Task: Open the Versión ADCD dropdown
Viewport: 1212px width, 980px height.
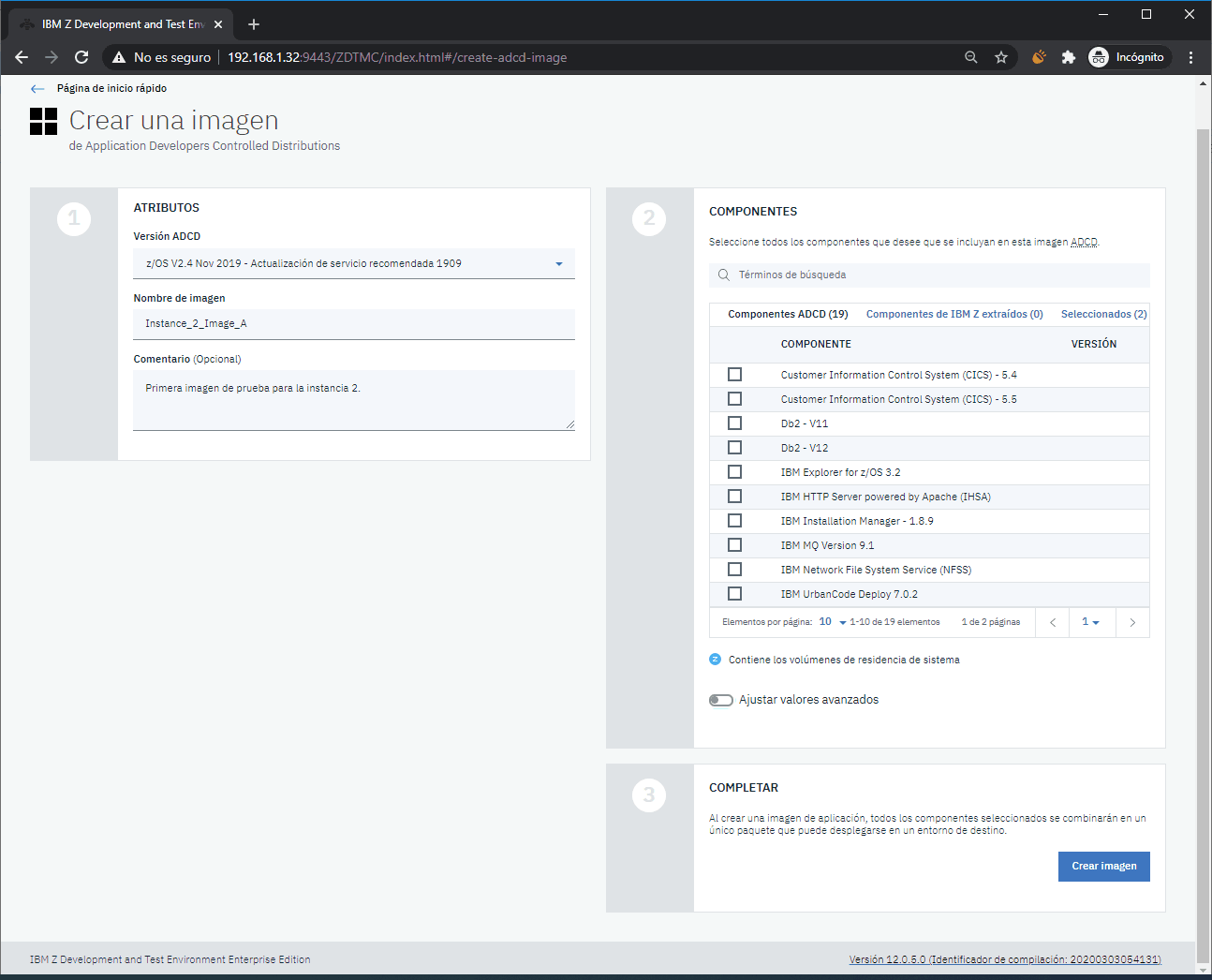Action: [353, 264]
